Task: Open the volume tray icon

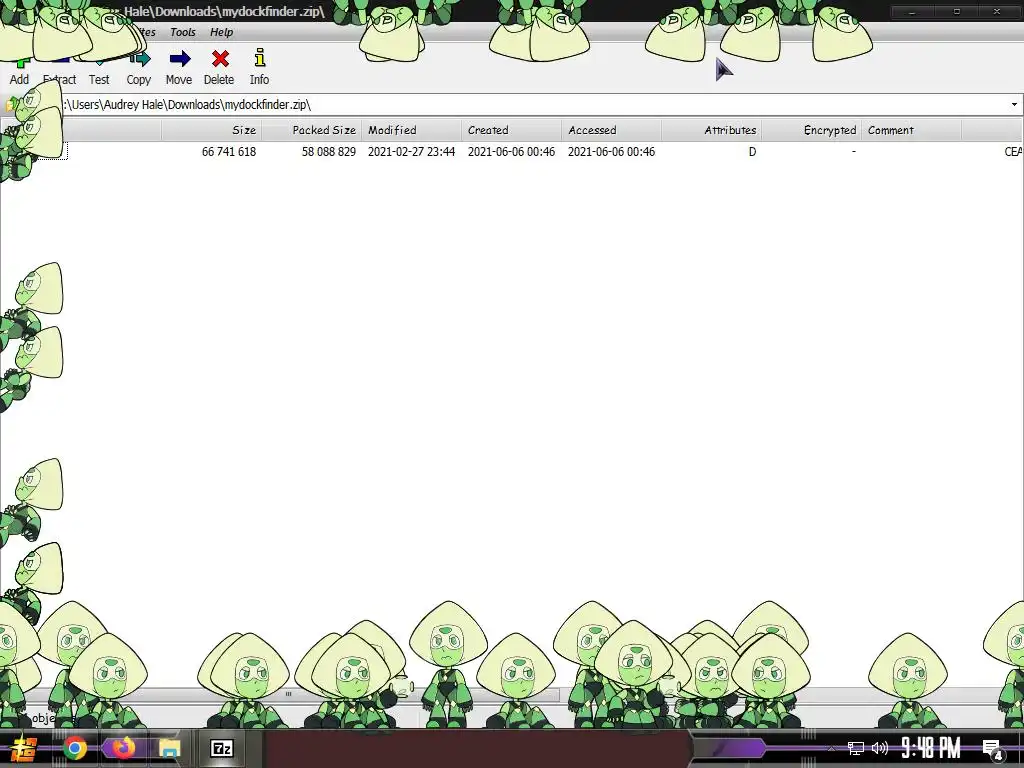Action: [x=880, y=748]
